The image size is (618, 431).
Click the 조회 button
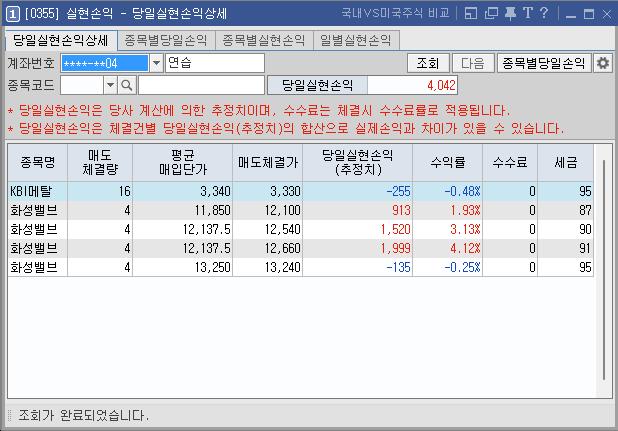(428, 63)
